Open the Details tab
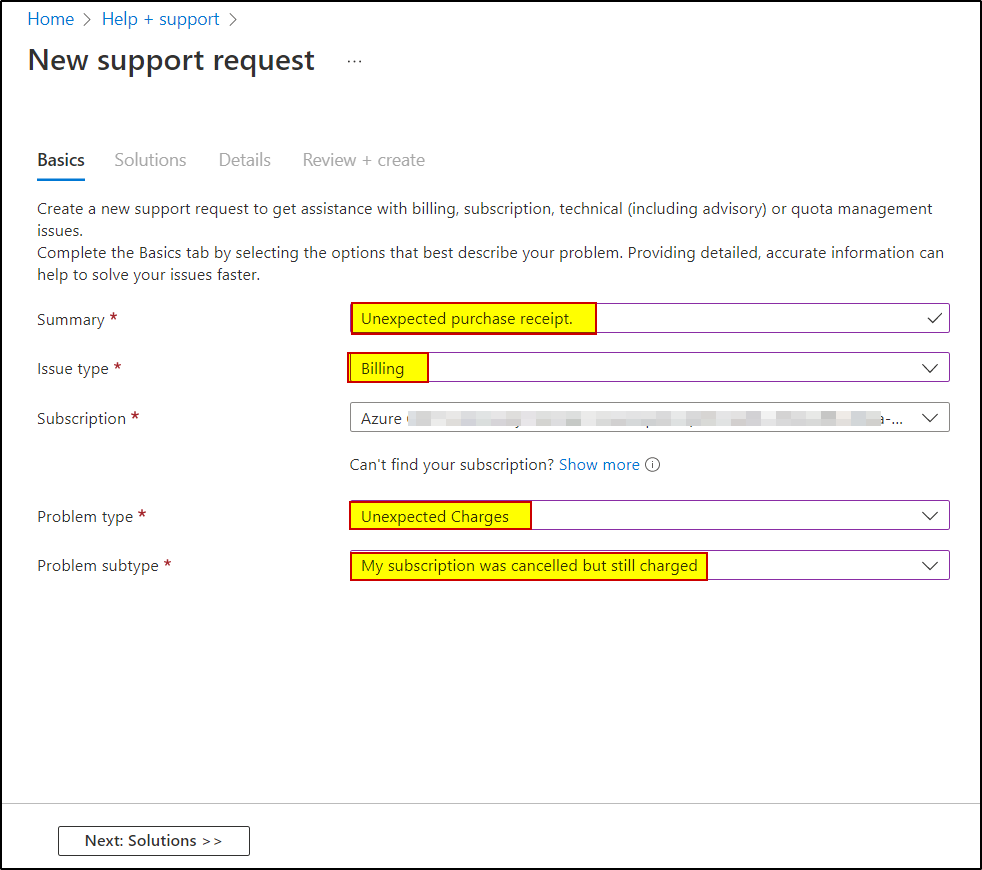The height and width of the screenshot is (870, 982). [244, 160]
